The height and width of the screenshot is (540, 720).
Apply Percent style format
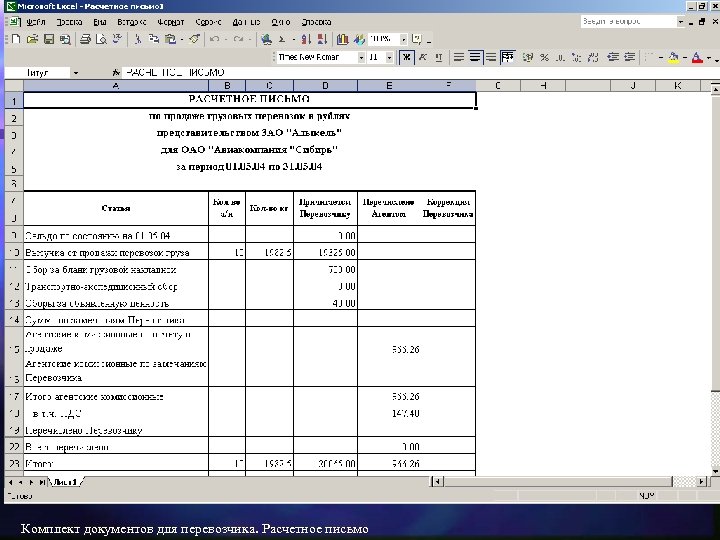(544, 57)
